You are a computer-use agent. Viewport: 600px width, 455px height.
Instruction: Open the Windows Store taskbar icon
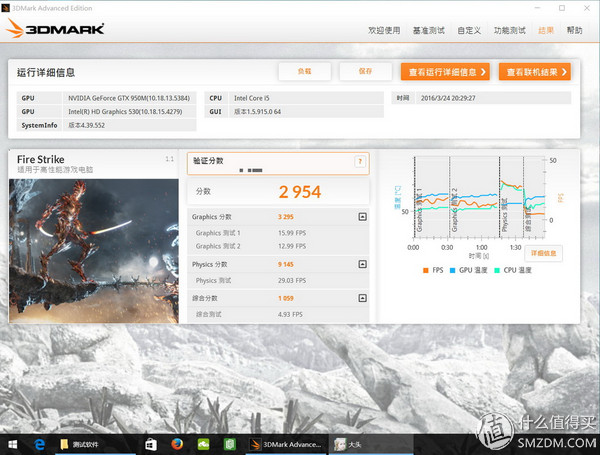tap(151, 444)
